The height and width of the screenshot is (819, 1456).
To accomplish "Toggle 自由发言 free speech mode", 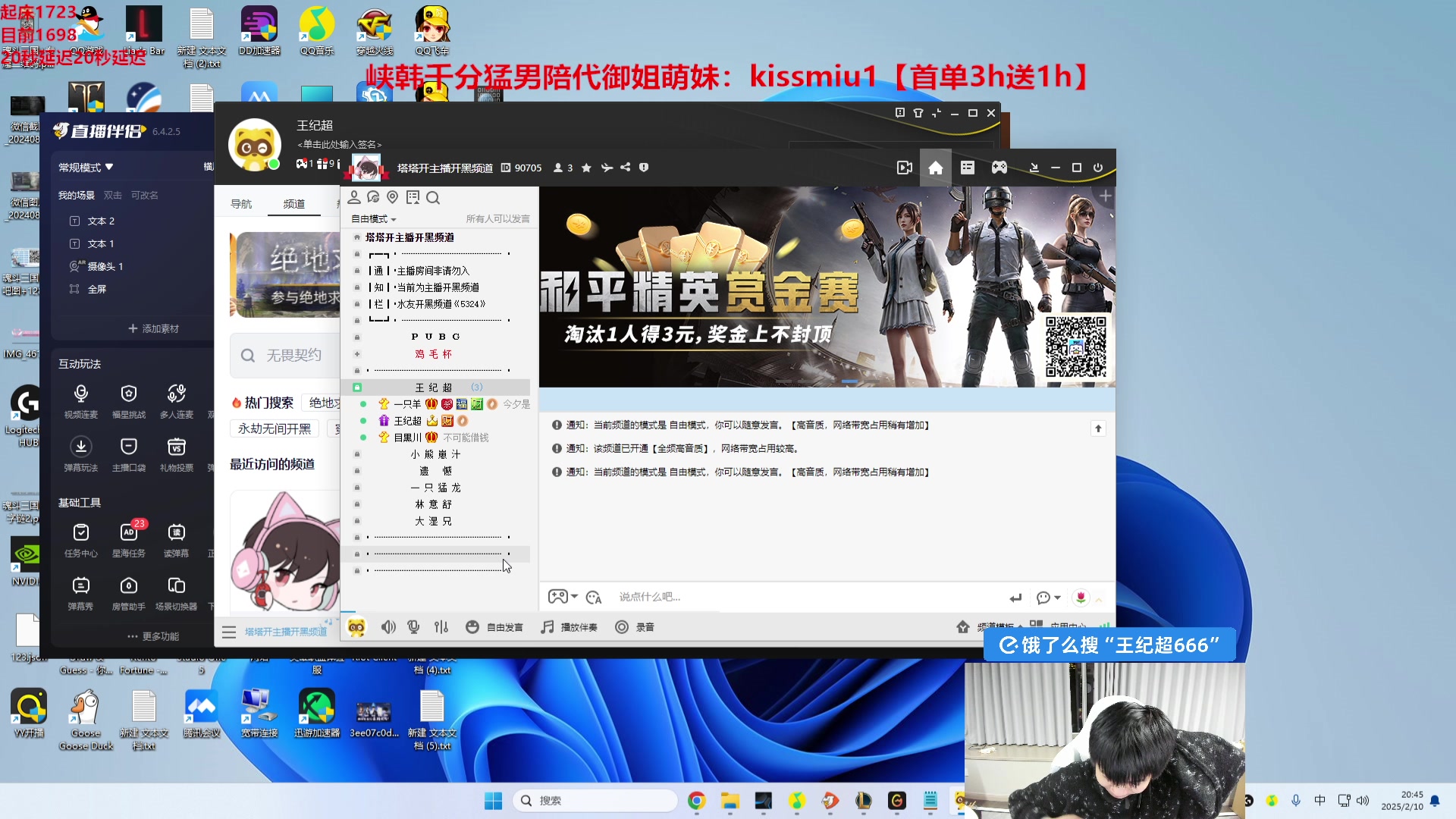I will (x=494, y=627).
